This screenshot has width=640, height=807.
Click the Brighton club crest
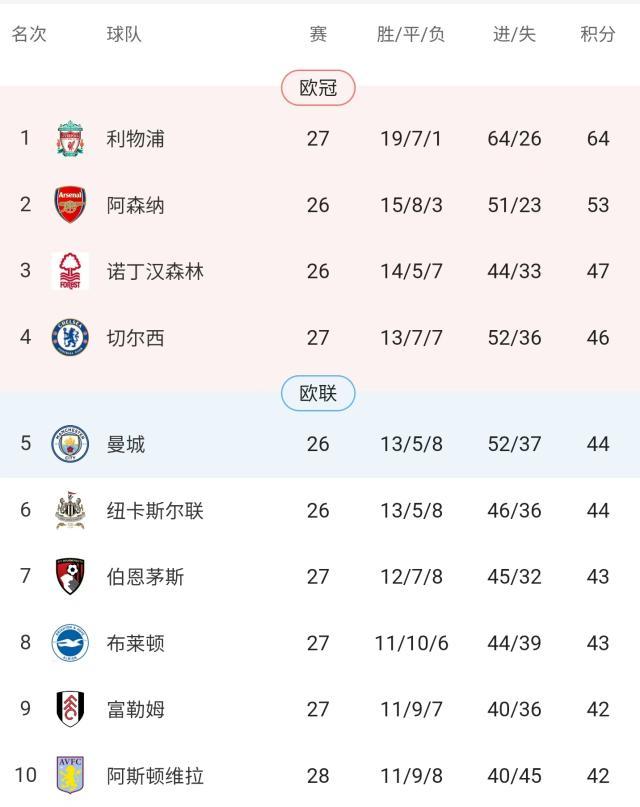[68, 645]
